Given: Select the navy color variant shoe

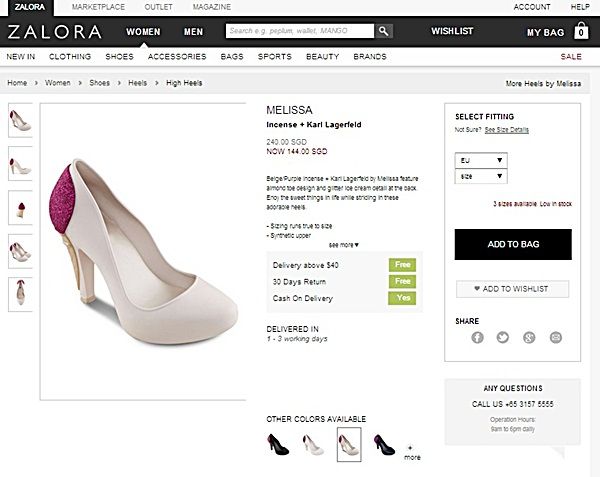Looking at the screenshot, I should tap(384, 444).
